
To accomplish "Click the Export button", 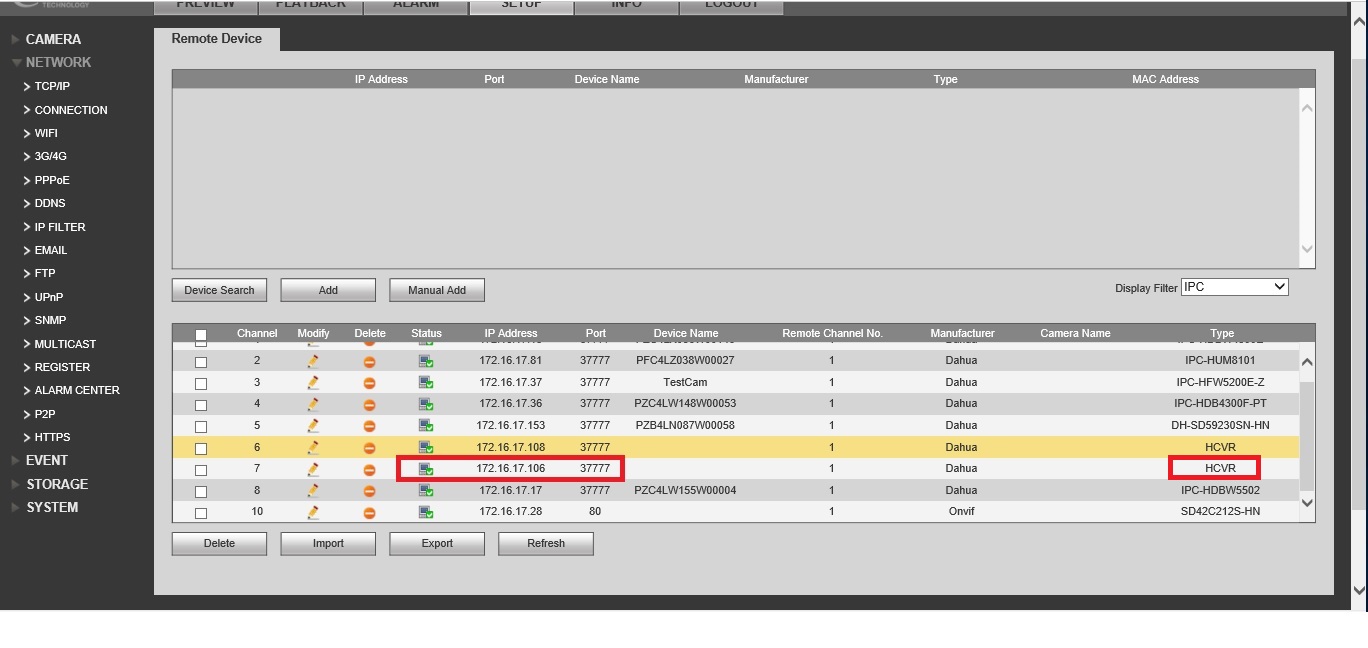I will tap(437, 544).
